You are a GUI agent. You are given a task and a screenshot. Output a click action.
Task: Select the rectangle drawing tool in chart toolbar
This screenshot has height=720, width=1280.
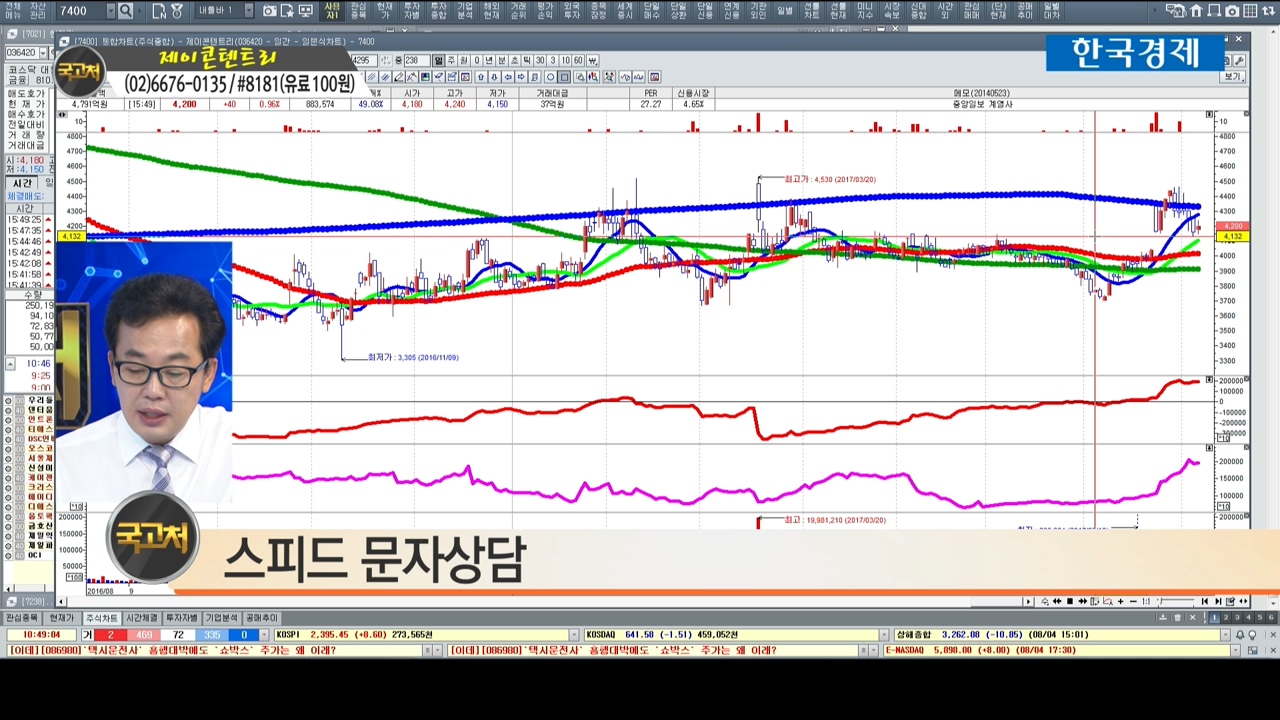[564, 77]
